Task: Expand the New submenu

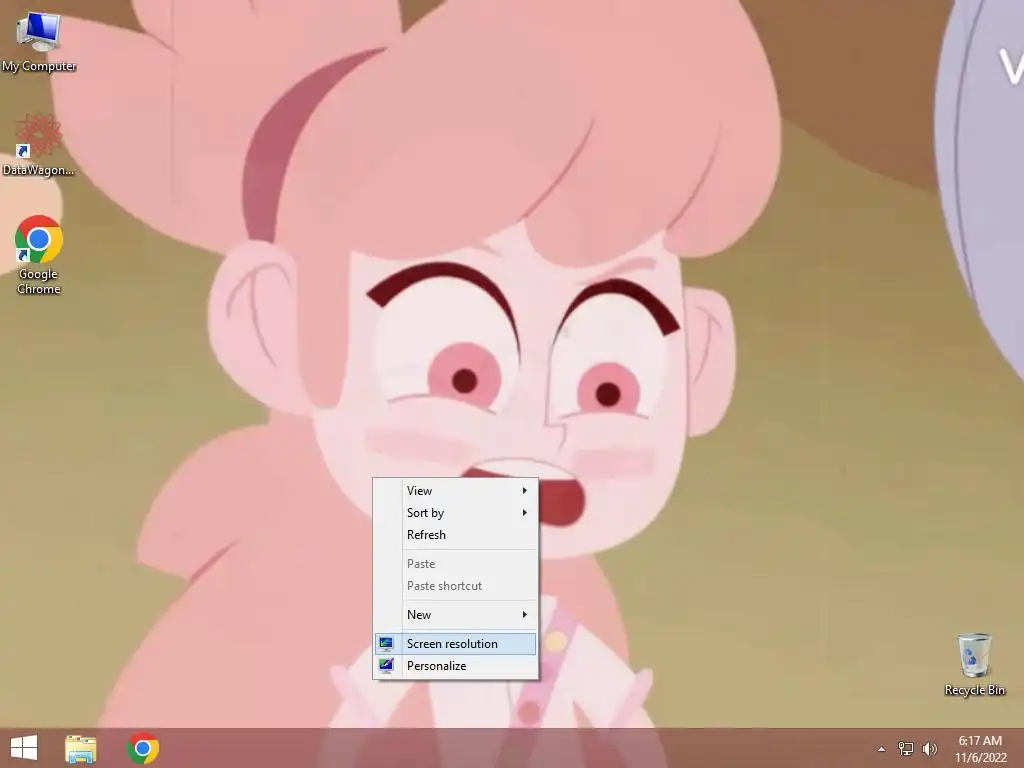Action: coord(456,615)
